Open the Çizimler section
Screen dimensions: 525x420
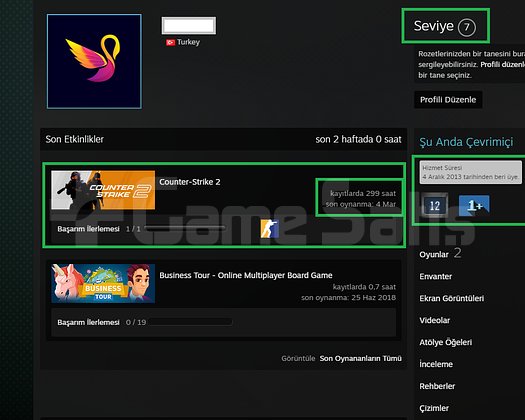click(434, 408)
